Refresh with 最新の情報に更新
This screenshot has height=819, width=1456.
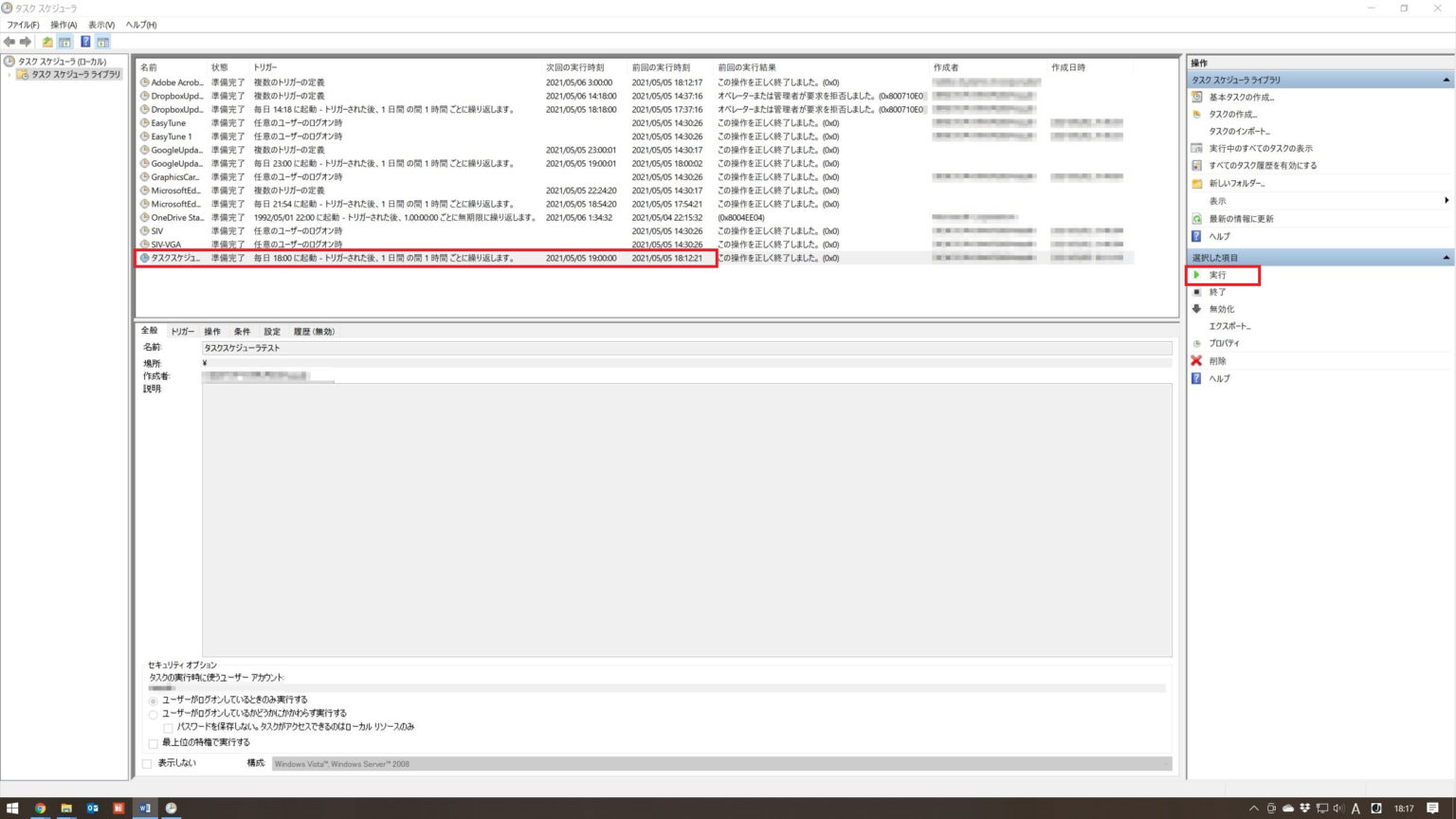1237,218
